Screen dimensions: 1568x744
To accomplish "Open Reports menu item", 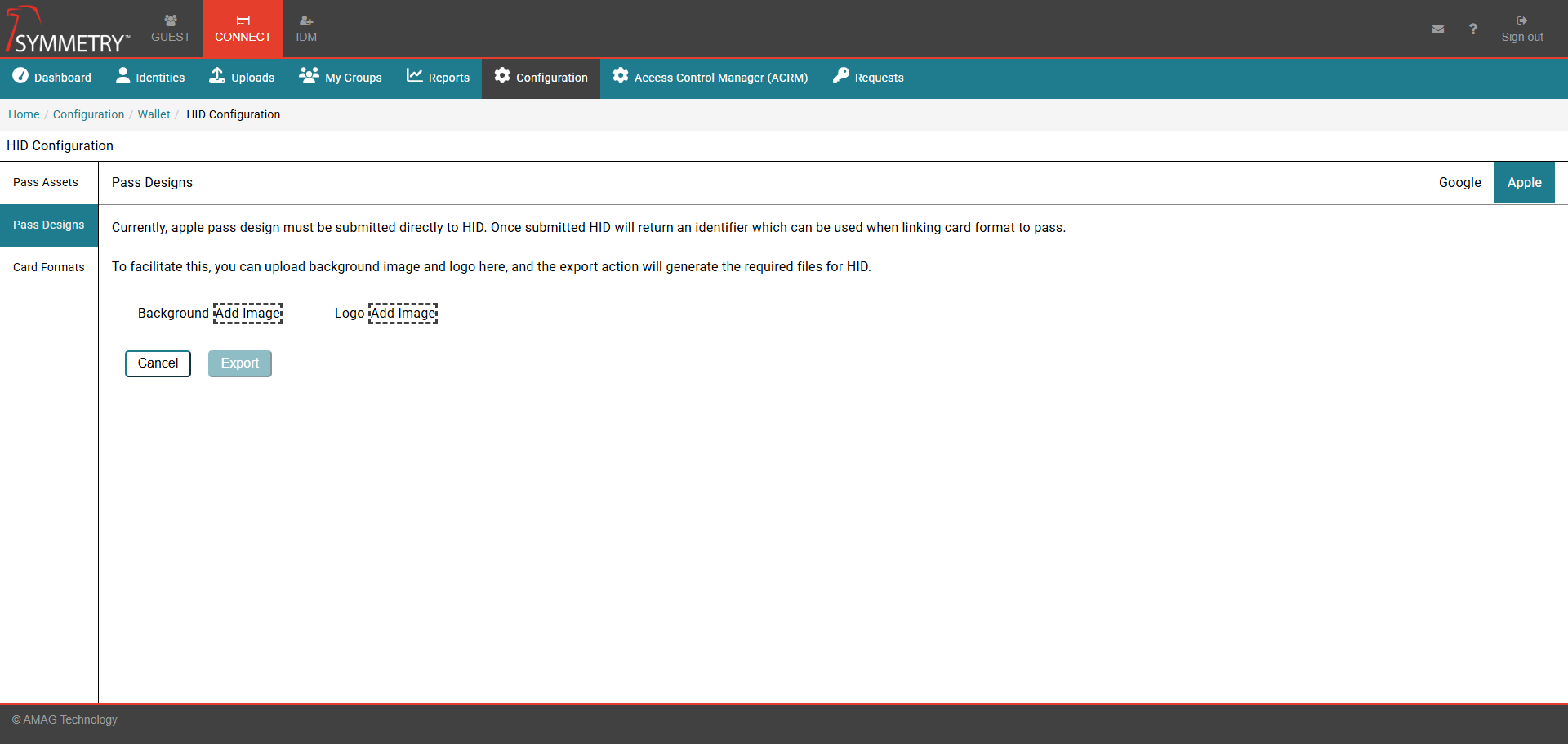I will tap(438, 78).
